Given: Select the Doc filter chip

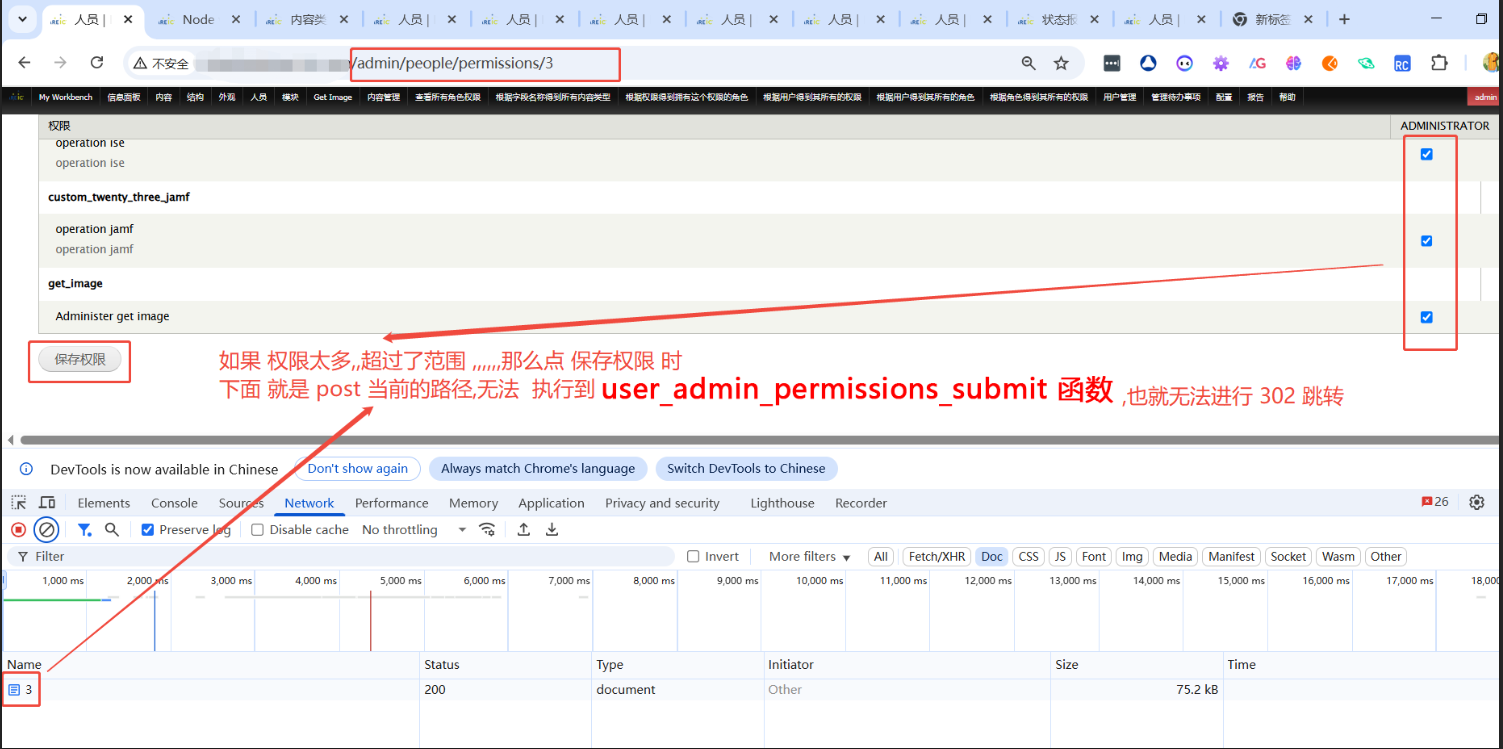Looking at the screenshot, I should [992, 557].
